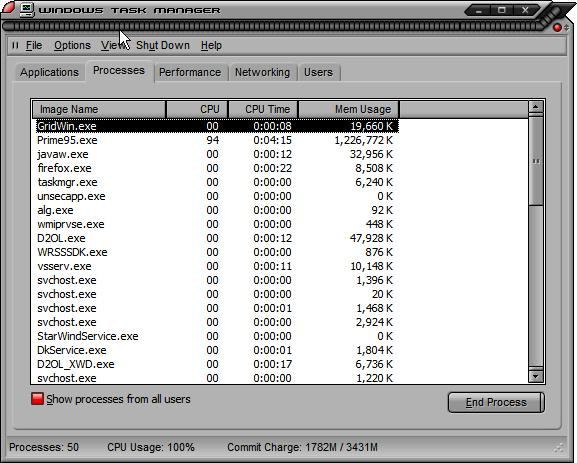Select the DkService.exe process

(217, 350)
